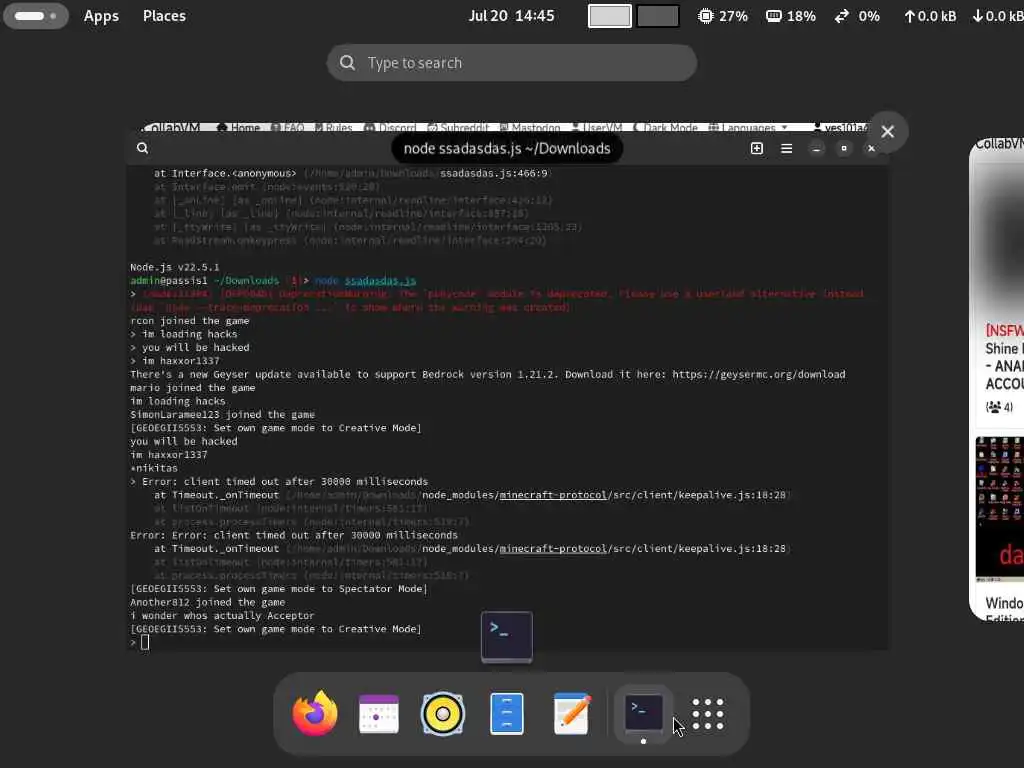1024x768 pixels.
Task: Switch to the first workspace thumbnail
Action: coord(609,16)
